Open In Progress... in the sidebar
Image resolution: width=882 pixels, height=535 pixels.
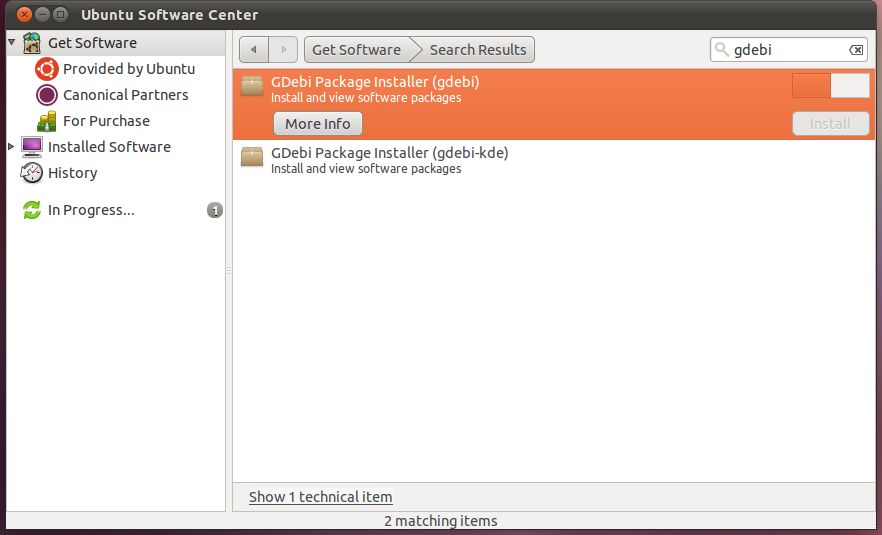91,210
